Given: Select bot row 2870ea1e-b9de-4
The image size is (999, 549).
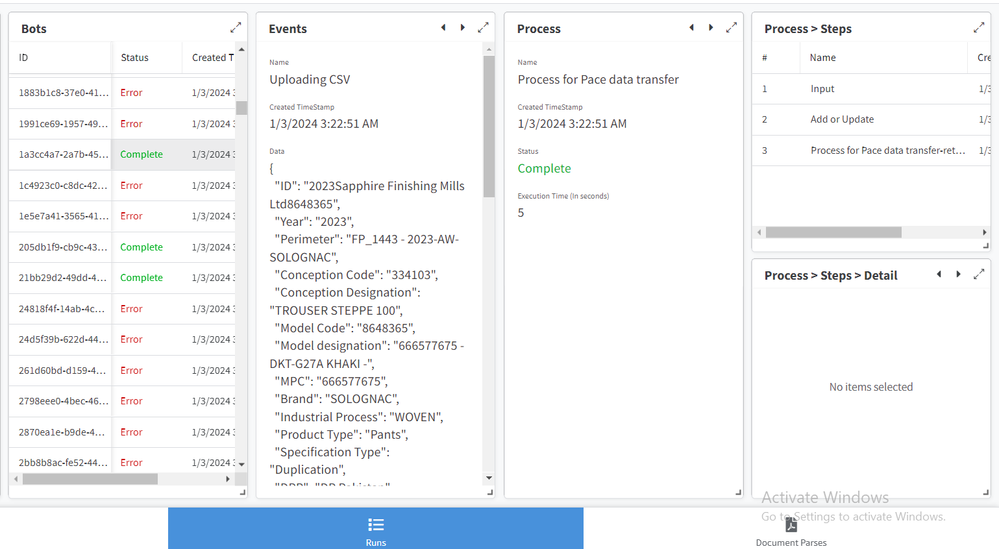Looking at the screenshot, I should pyautogui.click(x=122, y=432).
